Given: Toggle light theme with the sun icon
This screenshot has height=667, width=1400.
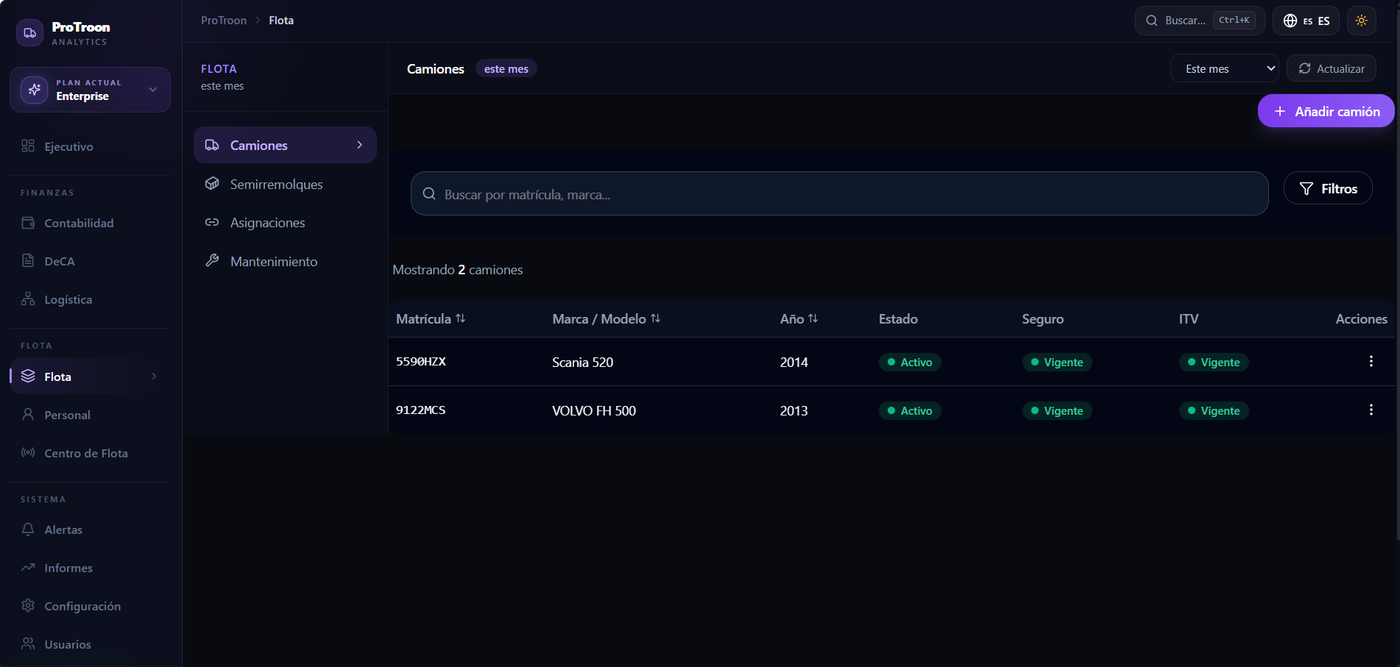Looking at the screenshot, I should [1361, 21].
